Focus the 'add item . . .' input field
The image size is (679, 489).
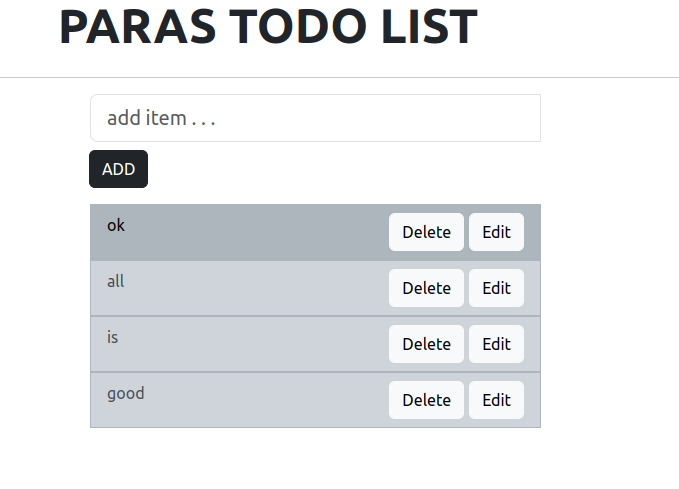pyautogui.click(x=315, y=118)
